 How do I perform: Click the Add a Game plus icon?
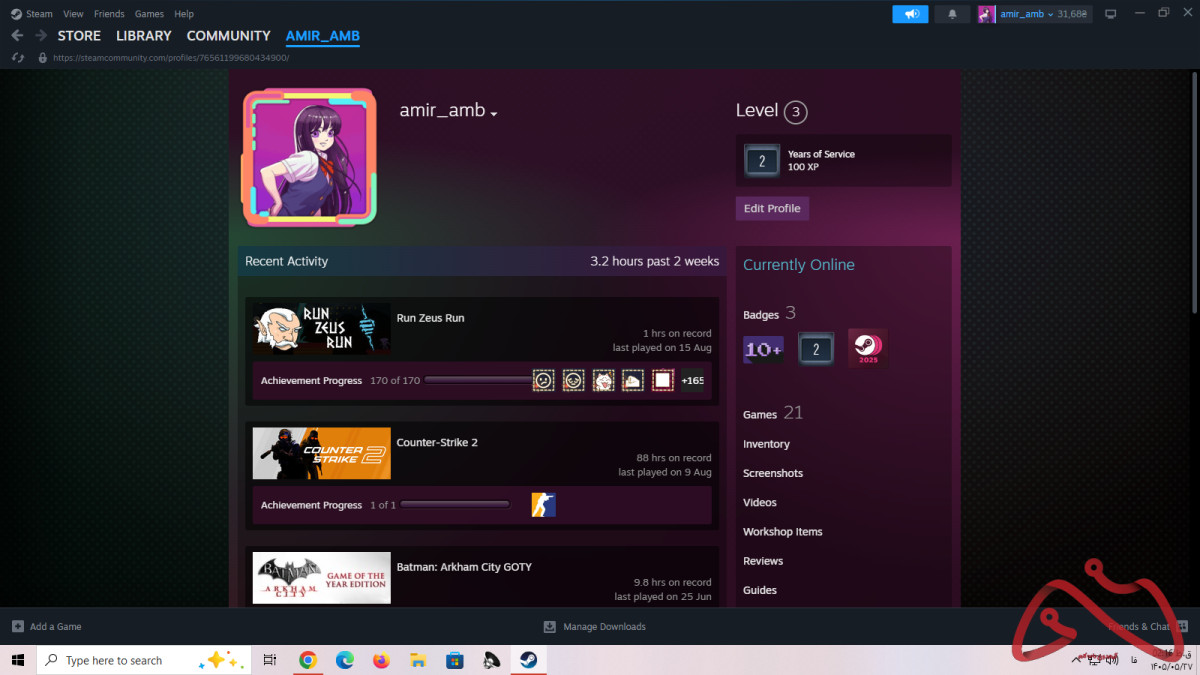[17, 626]
